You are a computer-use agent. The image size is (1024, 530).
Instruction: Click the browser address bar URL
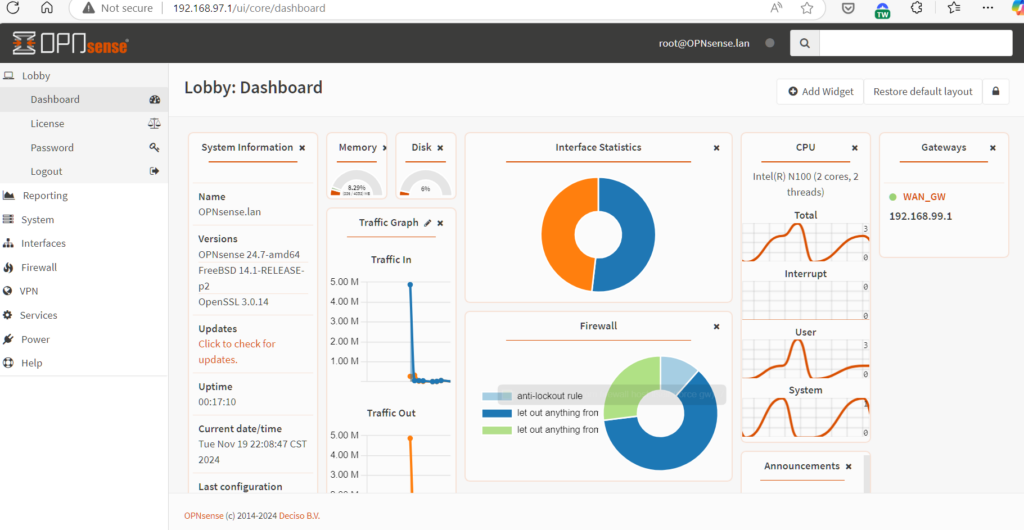click(249, 8)
